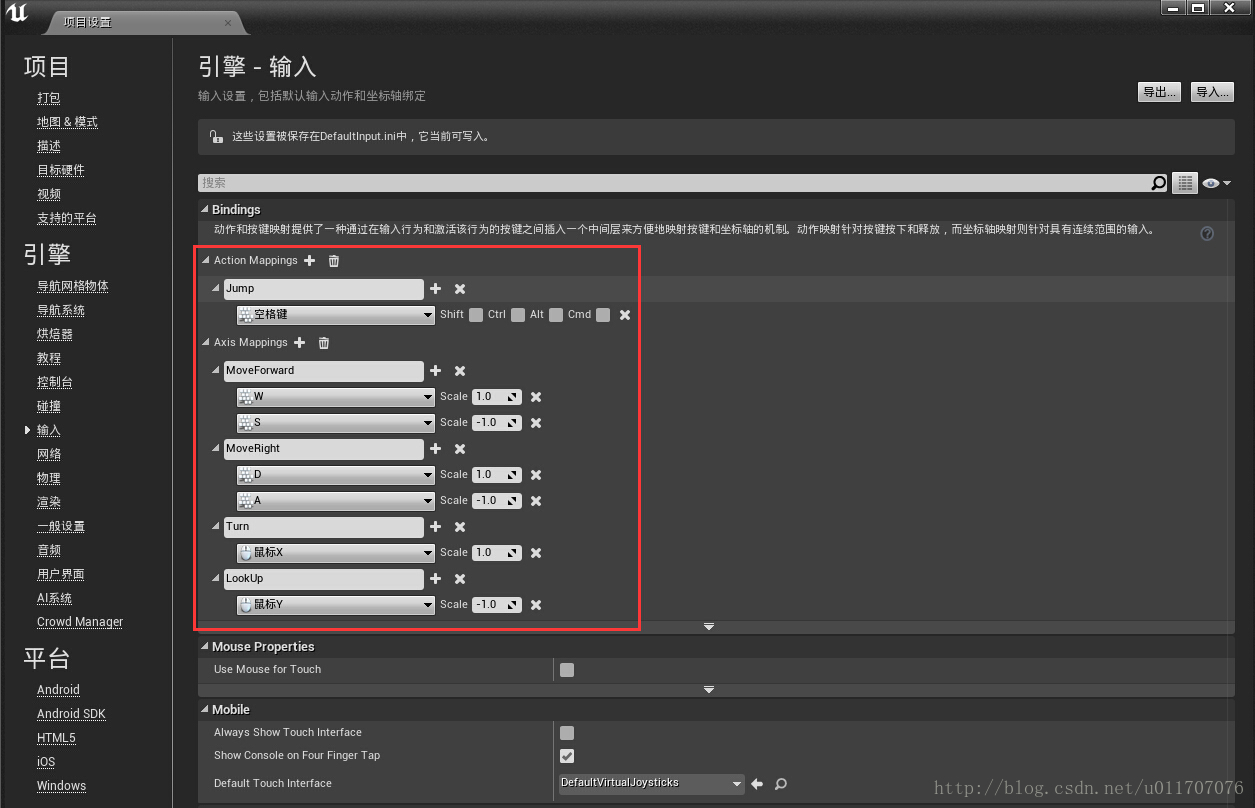
Task: Collapse the Action Mappings list
Action: pos(206,261)
